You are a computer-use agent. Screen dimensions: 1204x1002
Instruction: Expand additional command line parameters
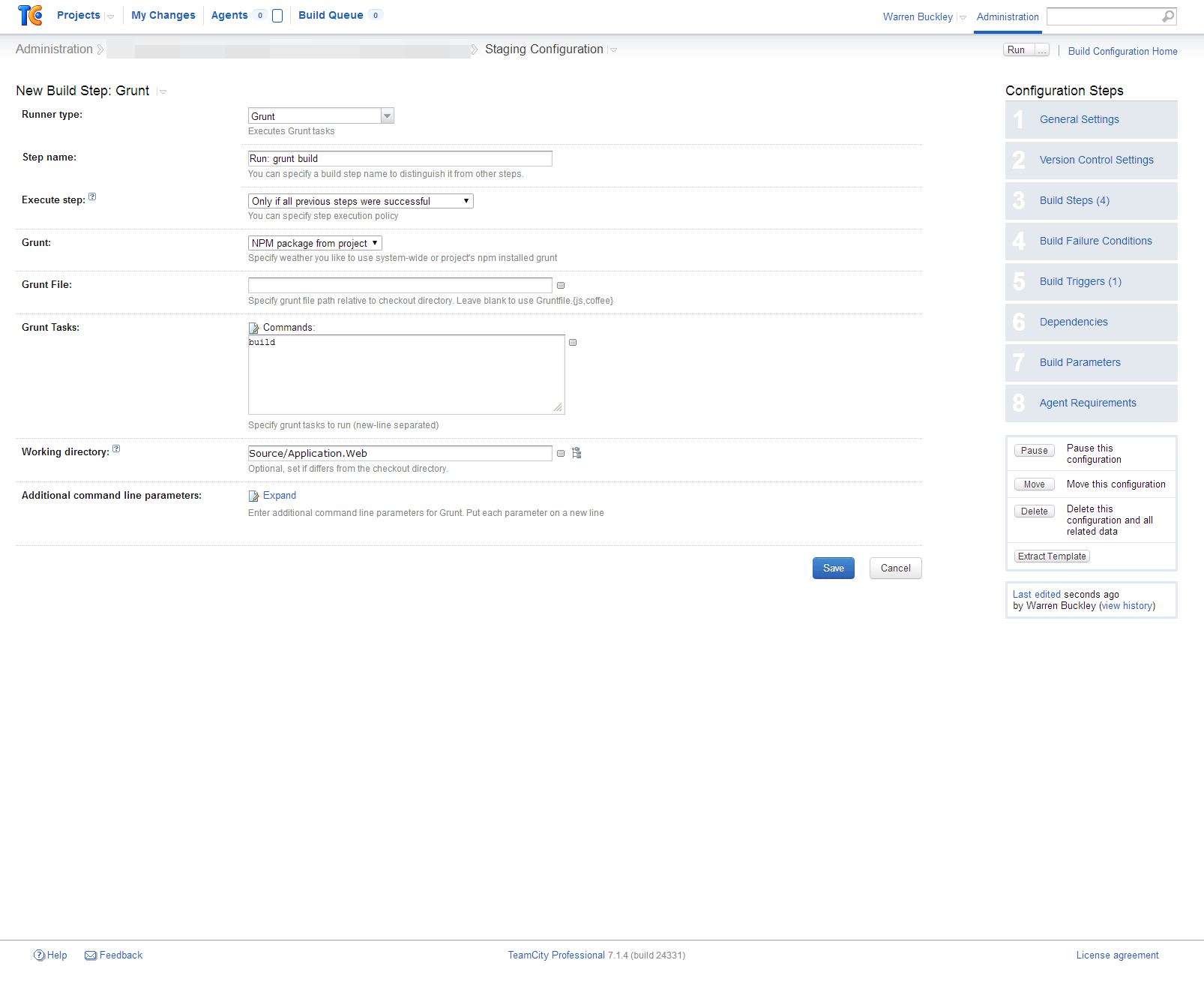click(279, 496)
